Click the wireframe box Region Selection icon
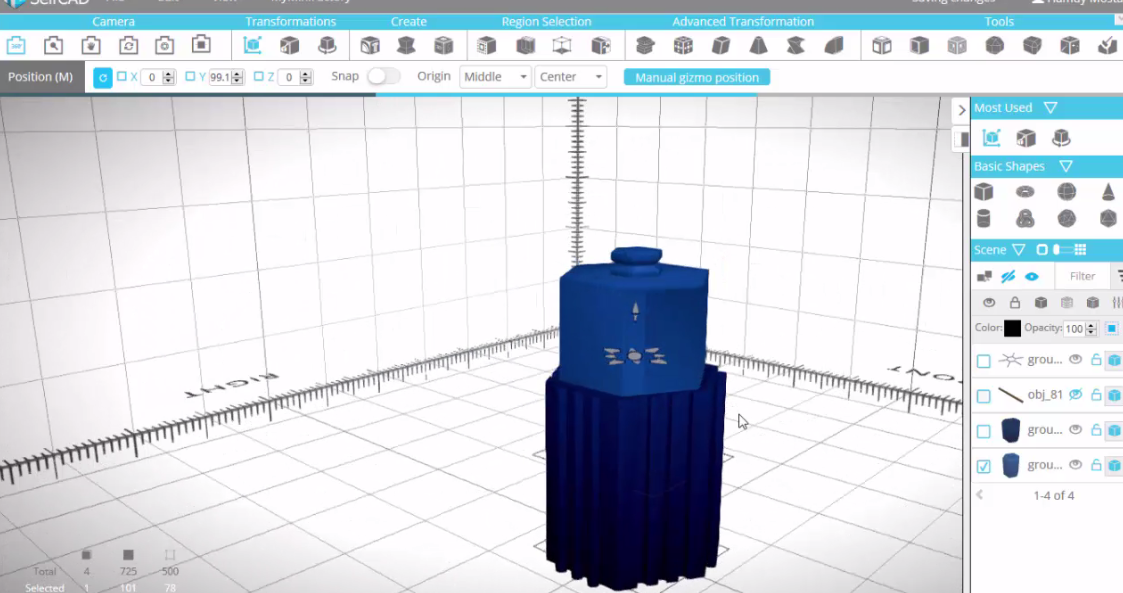The image size is (1123, 593). pyautogui.click(x=562, y=46)
